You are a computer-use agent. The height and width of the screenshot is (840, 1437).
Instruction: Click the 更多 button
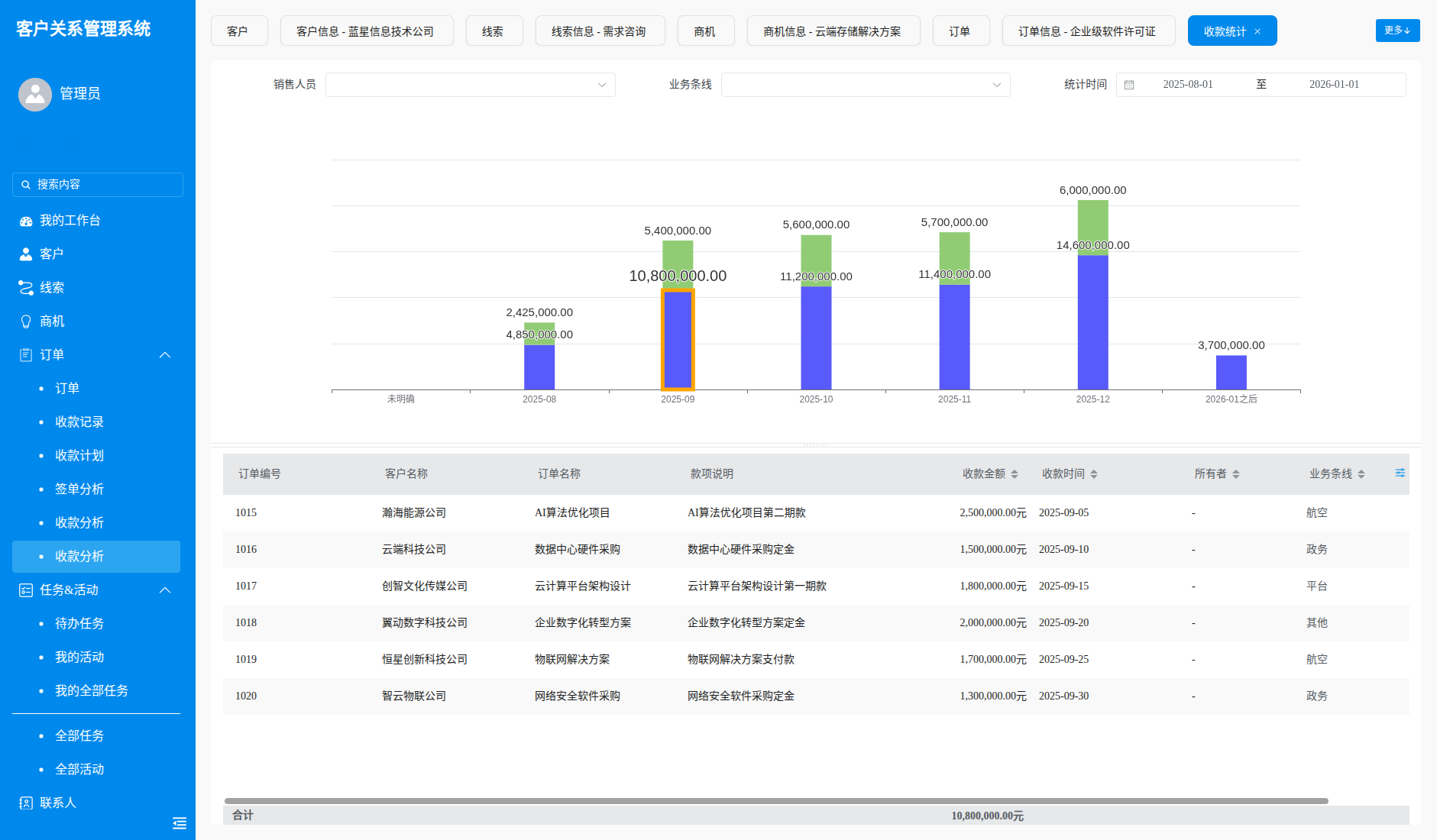click(x=1397, y=31)
